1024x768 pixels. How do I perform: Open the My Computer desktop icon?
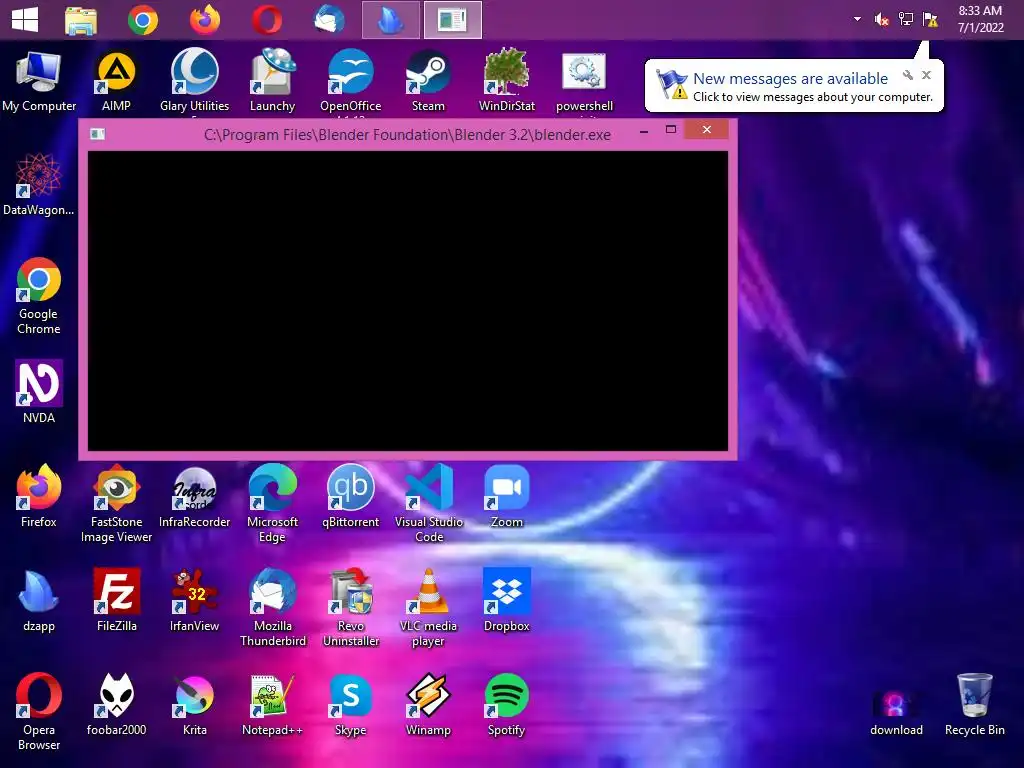click(x=39, y=82)
